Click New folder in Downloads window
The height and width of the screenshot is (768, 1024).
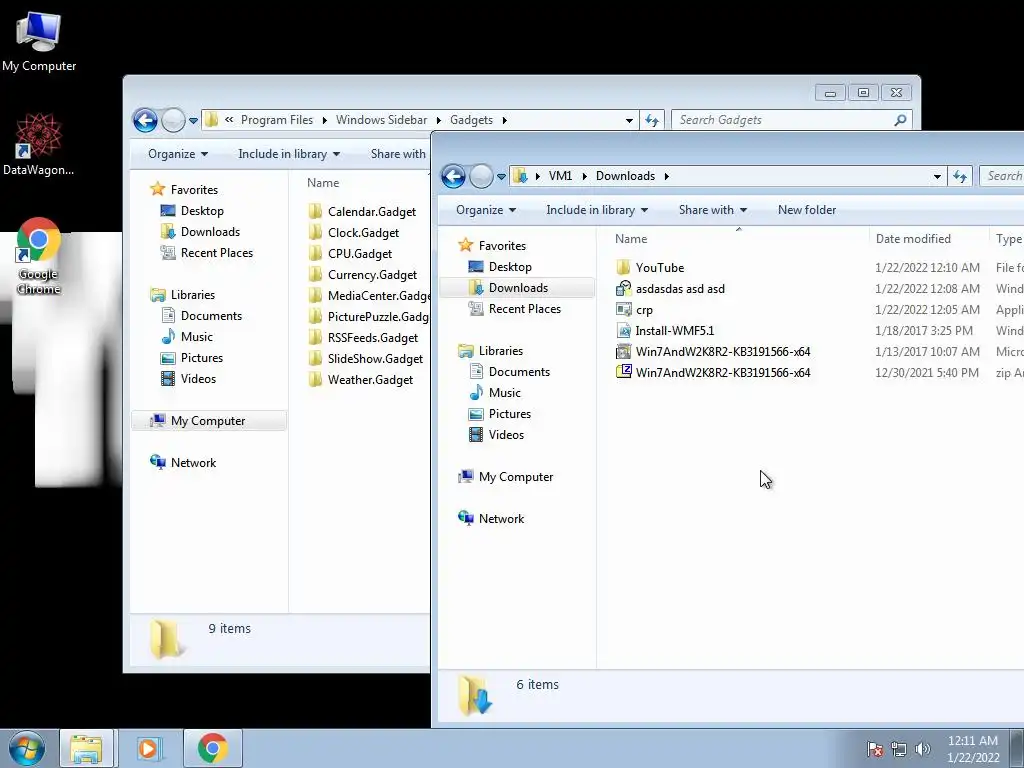tap(807, 210)
